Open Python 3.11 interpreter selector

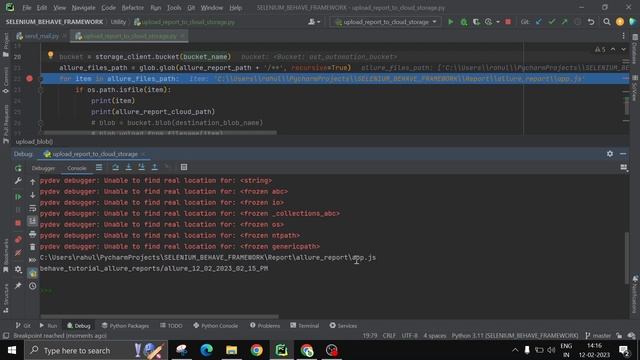click(x=515, y=336)
